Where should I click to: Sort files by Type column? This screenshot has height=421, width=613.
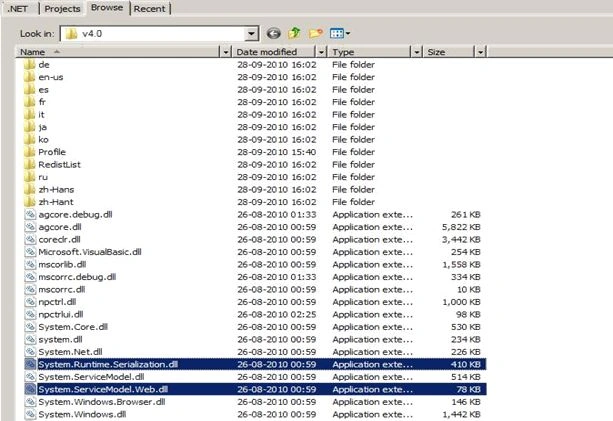pyautogui.click(x=370, y=52)
